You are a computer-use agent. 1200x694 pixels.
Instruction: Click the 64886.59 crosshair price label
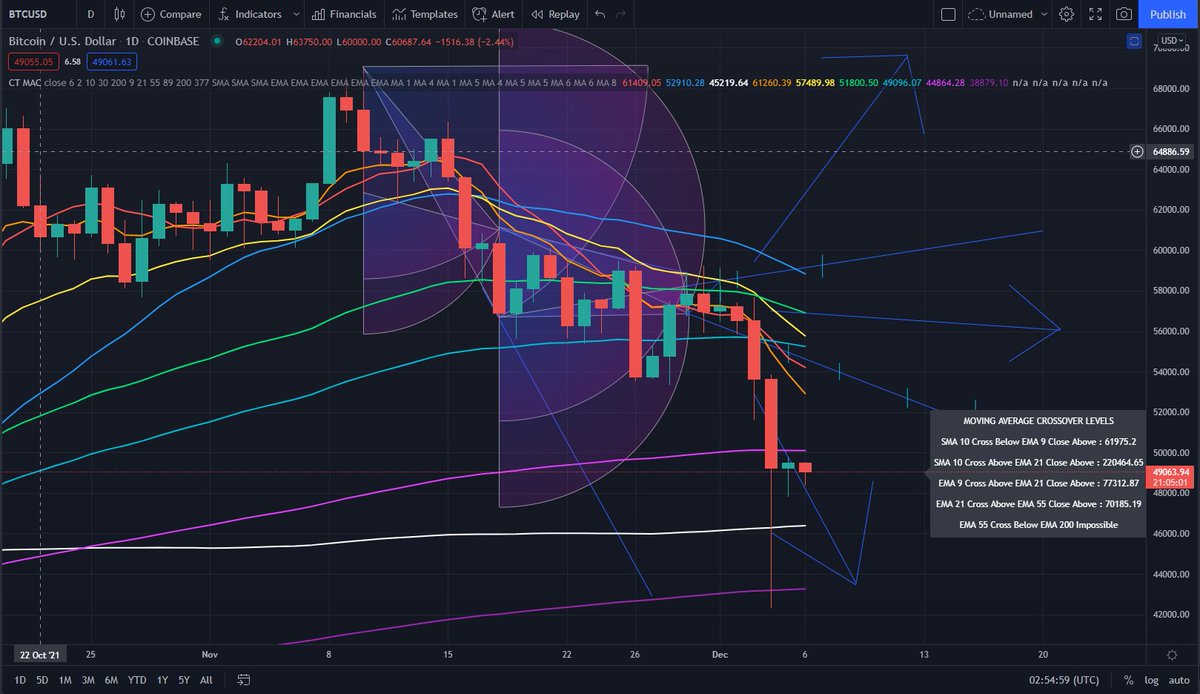click(x=1170, y=152)
